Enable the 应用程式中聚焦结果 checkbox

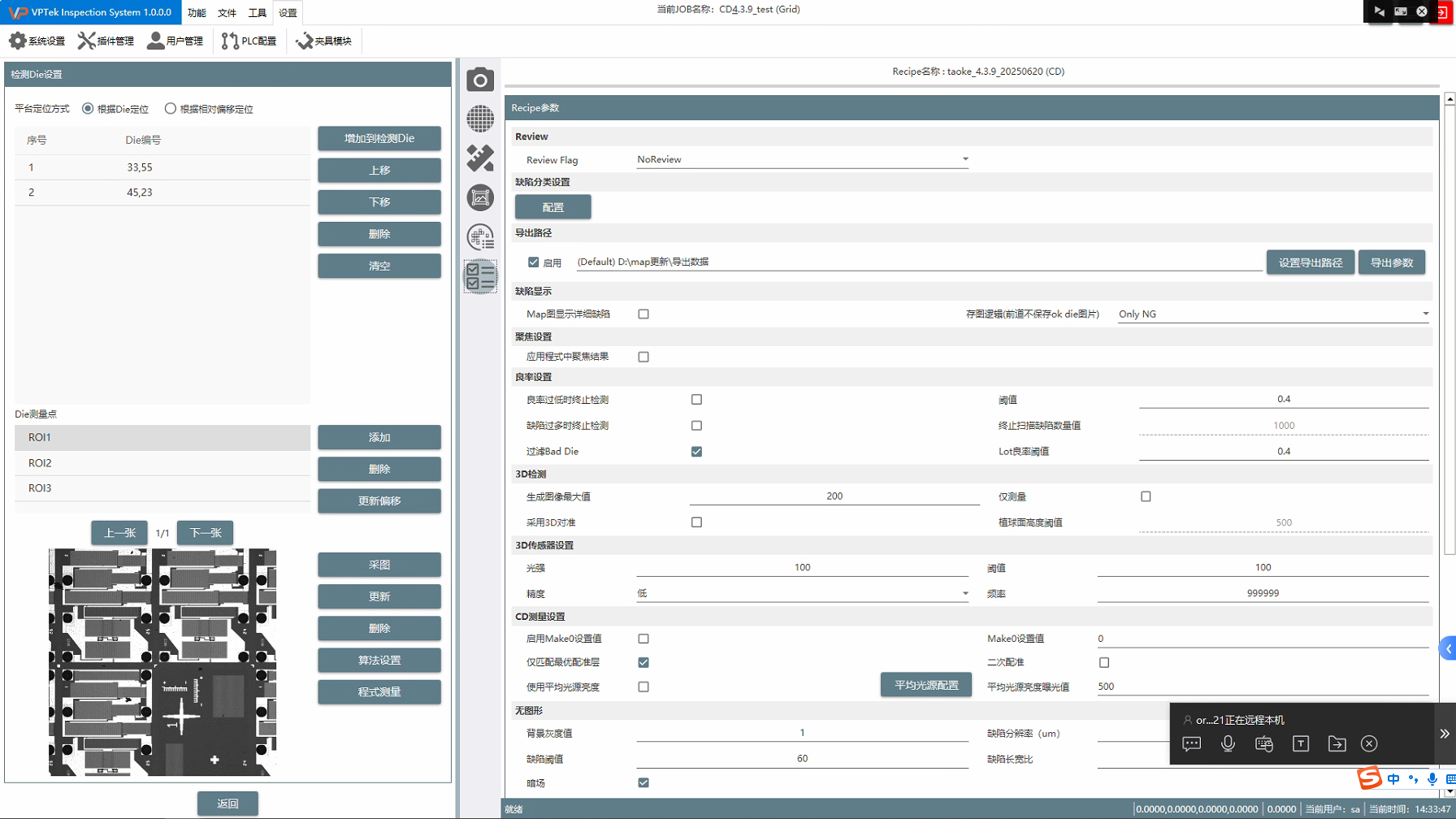point(643,357)
